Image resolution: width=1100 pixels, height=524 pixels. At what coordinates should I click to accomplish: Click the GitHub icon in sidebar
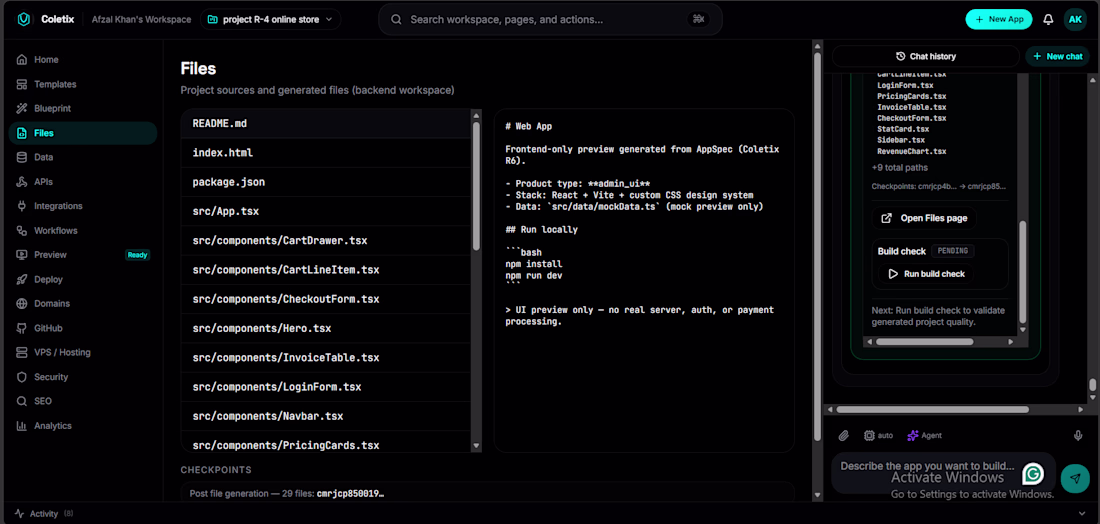click(22, 328)
